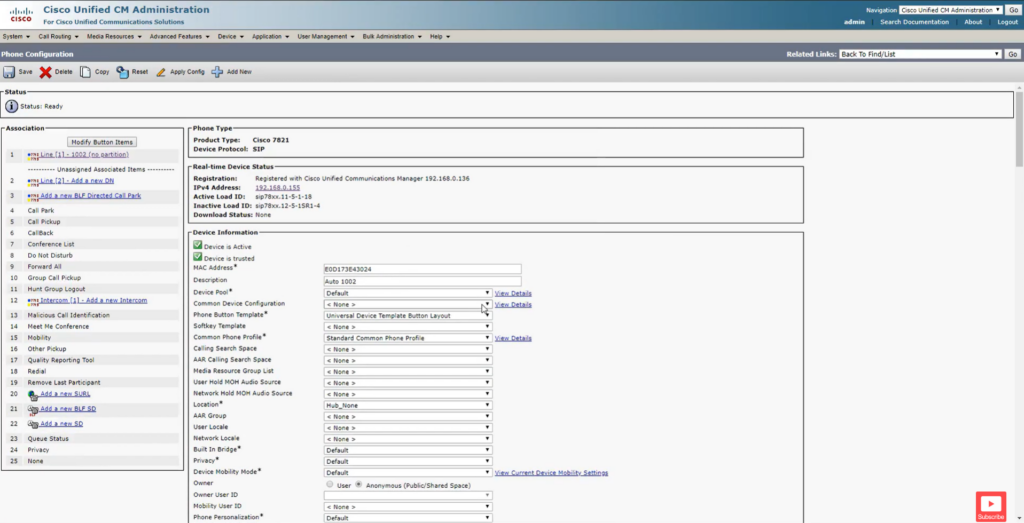
Task: Click the Go button beside Navigation
Action: point(1012,10)
